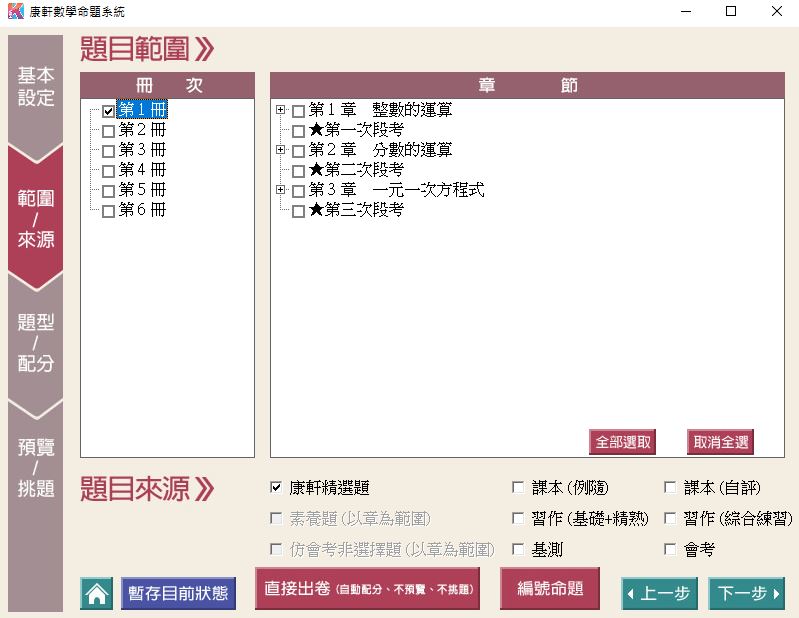Select the ★第一次段考 checkbox
This screenshot has width=799, height=618.
(298, 131)
